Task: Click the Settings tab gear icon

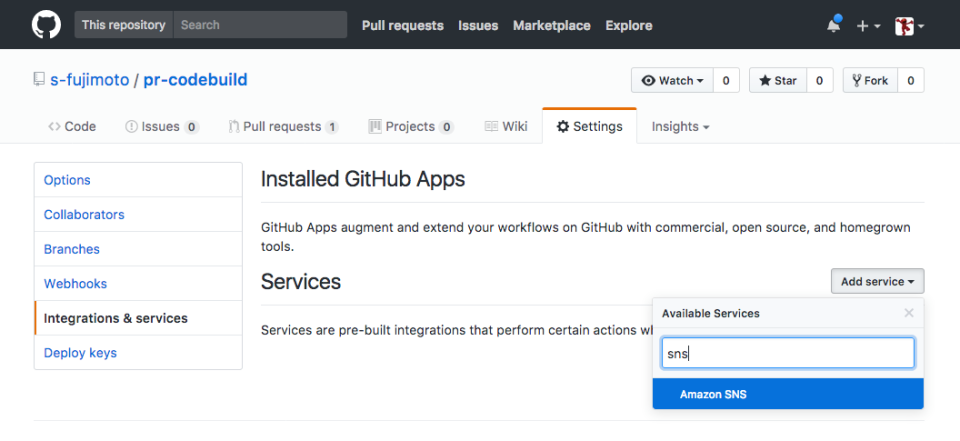Action: click(562, 126)
